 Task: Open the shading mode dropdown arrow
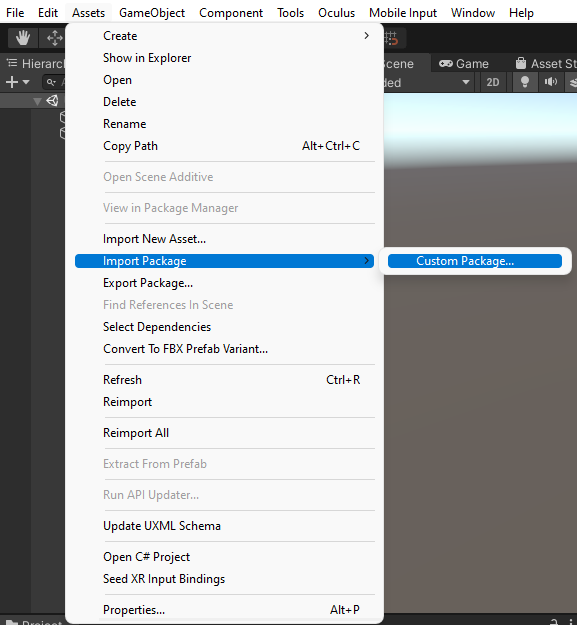tap(465, 83)
